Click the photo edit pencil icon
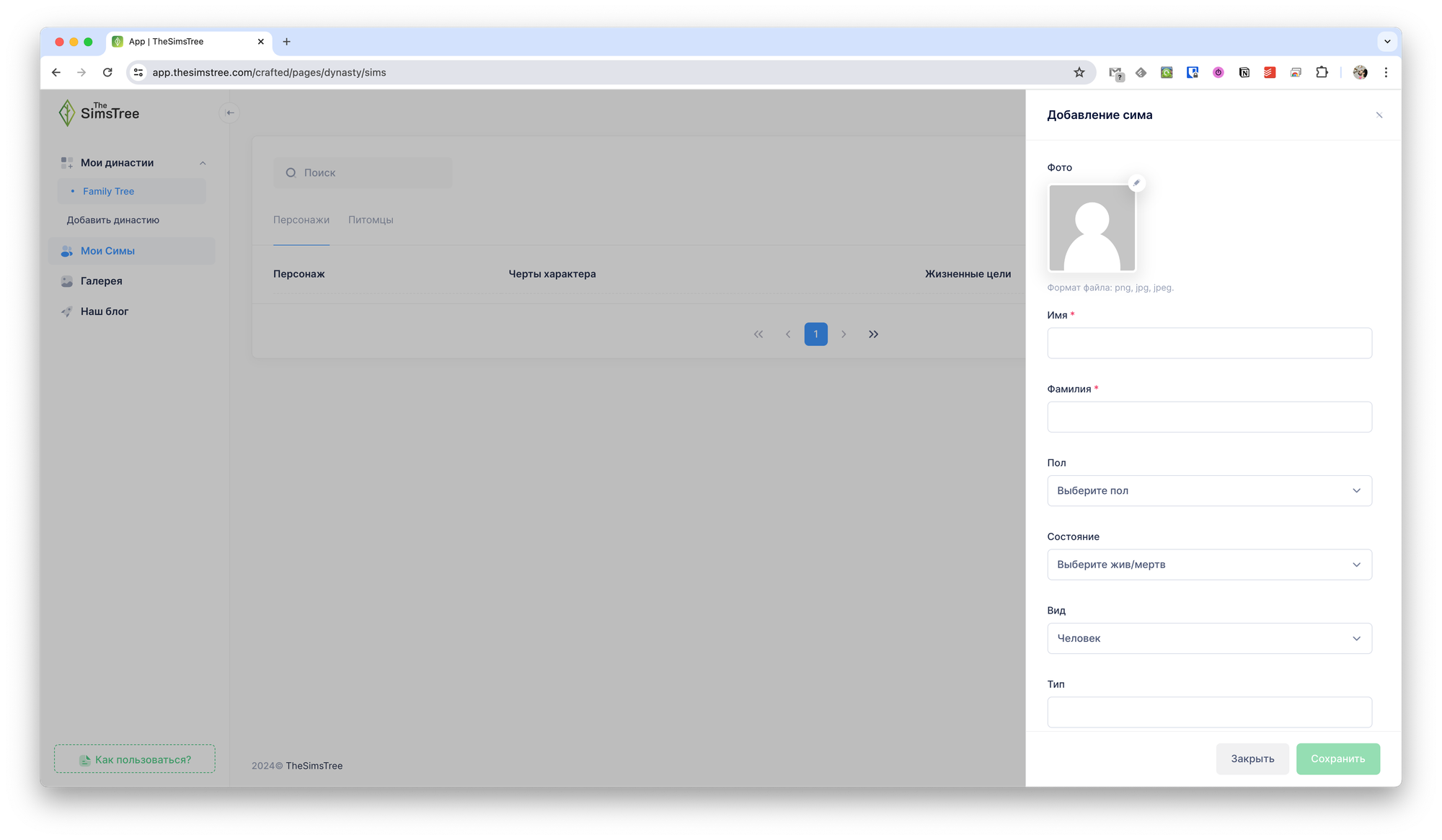Screen dimensions: 1442x840 pyautogui.click(x=1136, y=183)
